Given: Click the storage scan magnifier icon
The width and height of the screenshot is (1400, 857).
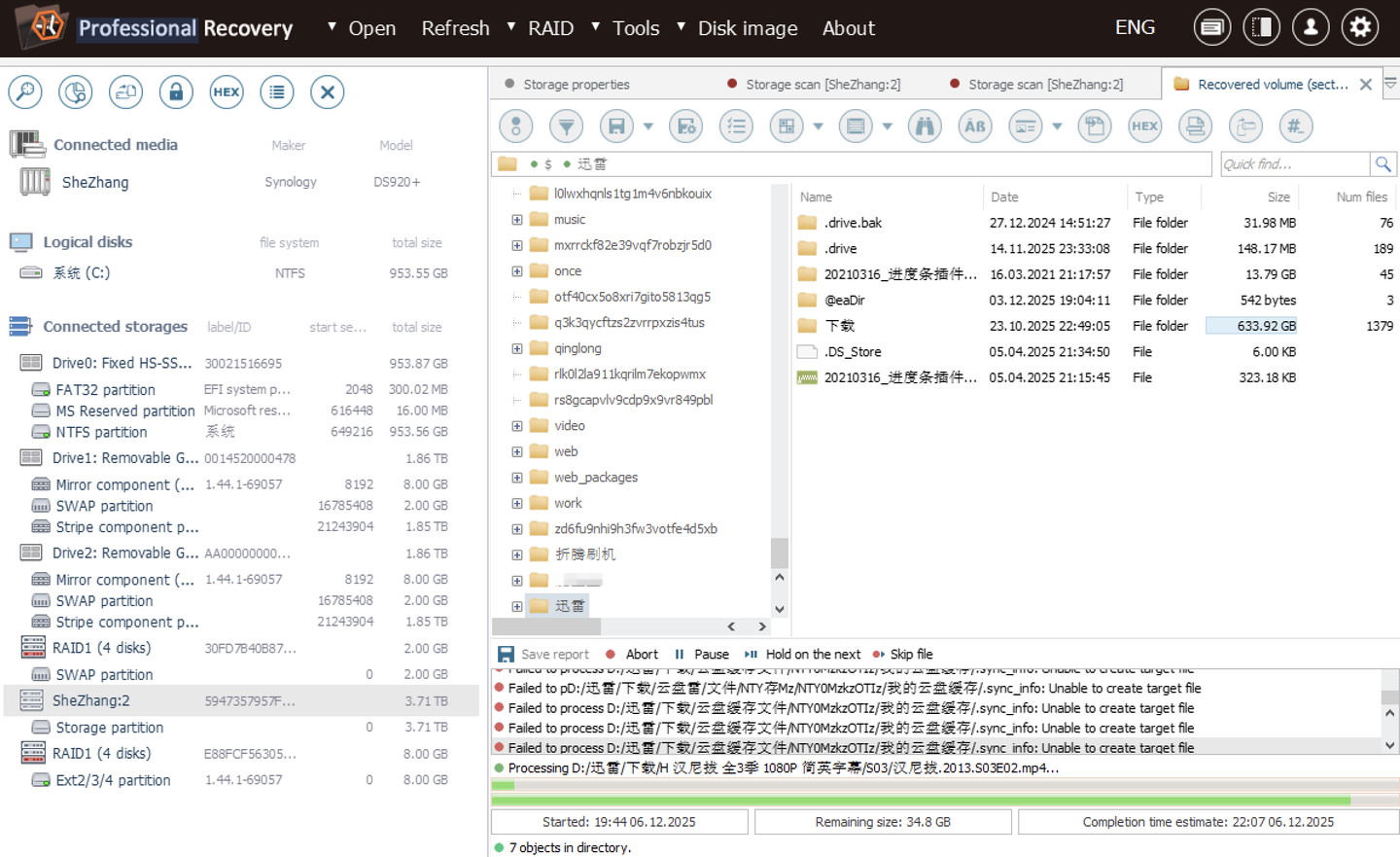Looking at the screenshot, I should [x=25, y=92].
